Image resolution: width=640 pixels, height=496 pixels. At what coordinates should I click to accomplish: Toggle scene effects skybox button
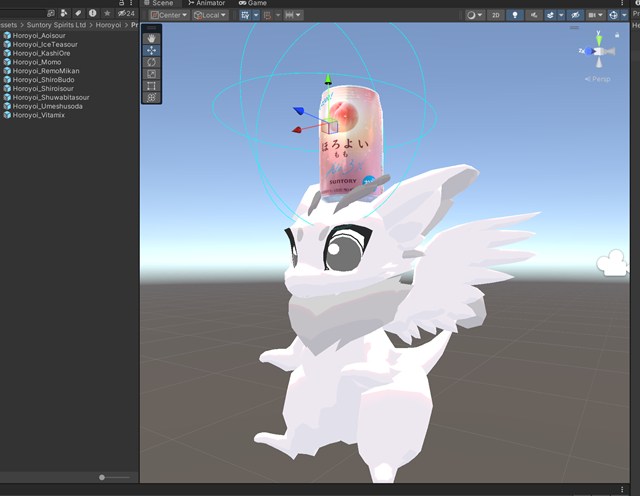550,15
